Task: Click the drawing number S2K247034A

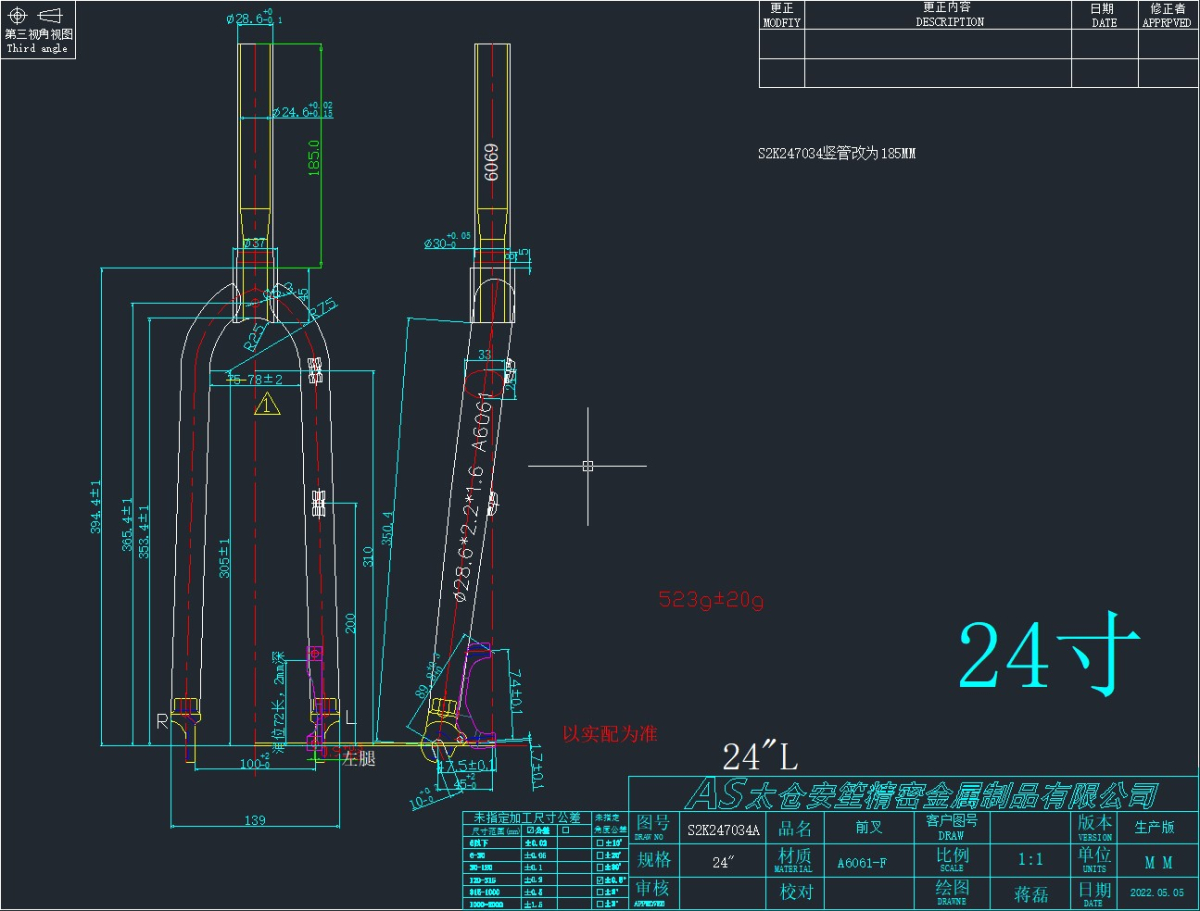Action: pos(722,829)
